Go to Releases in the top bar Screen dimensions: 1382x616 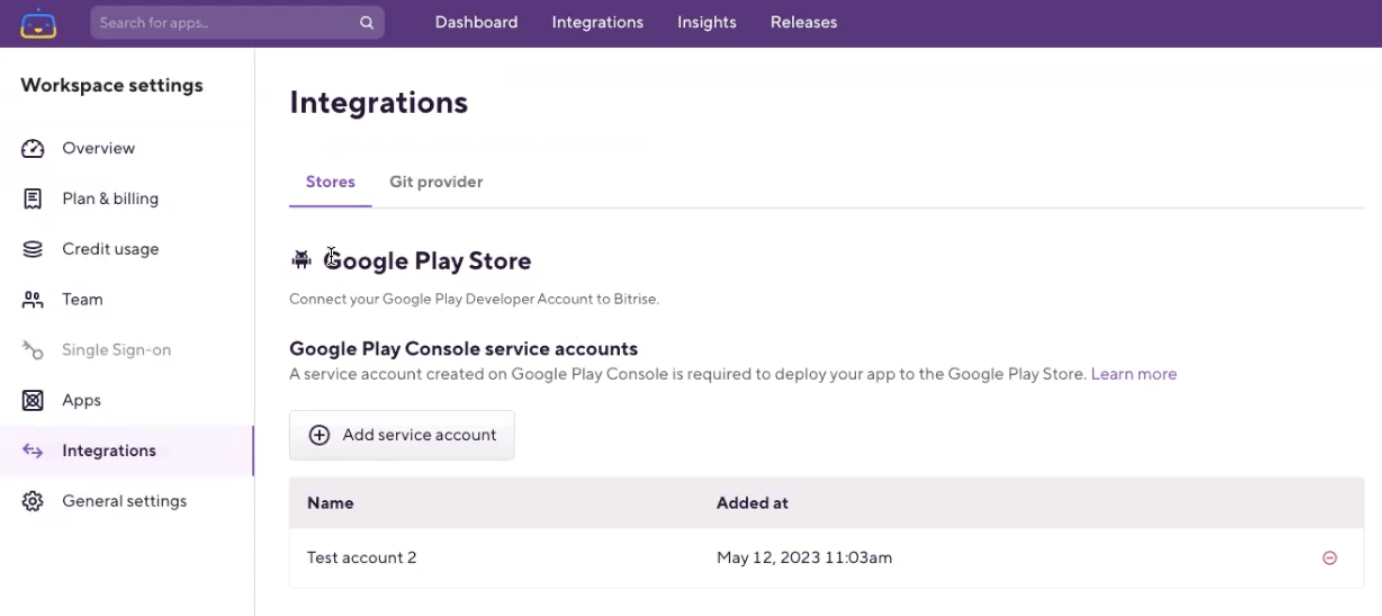click(803, 22)
